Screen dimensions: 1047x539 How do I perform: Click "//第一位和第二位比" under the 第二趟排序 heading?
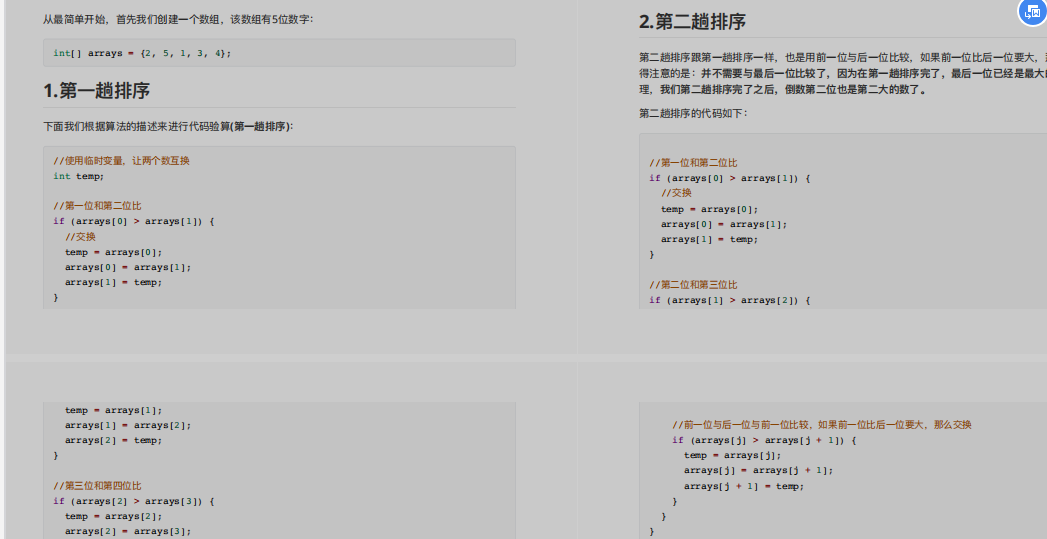(693, 163)
